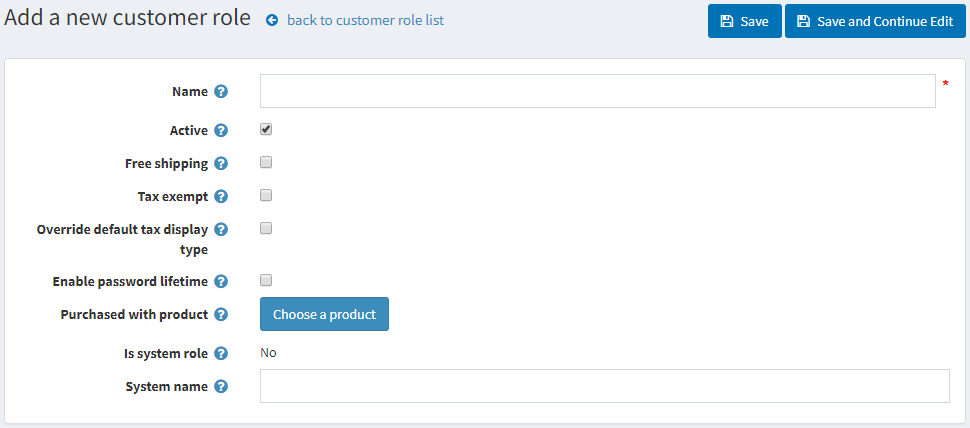Click the help icon next to Name
The width and height of the screenshot is (970, 428).
pos(221,92)
